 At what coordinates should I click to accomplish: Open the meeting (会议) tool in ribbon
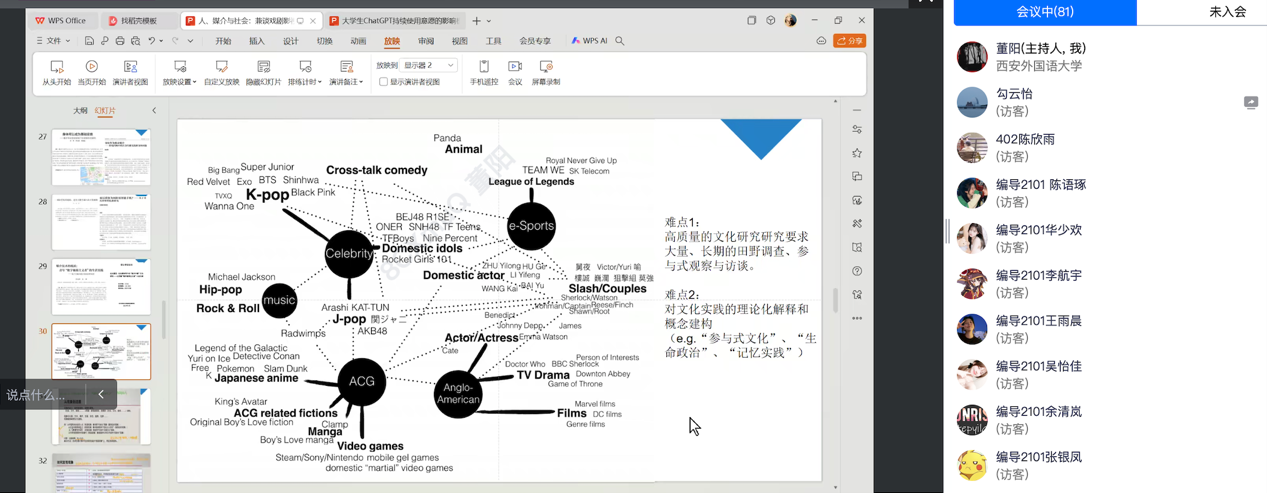point(515,72)
